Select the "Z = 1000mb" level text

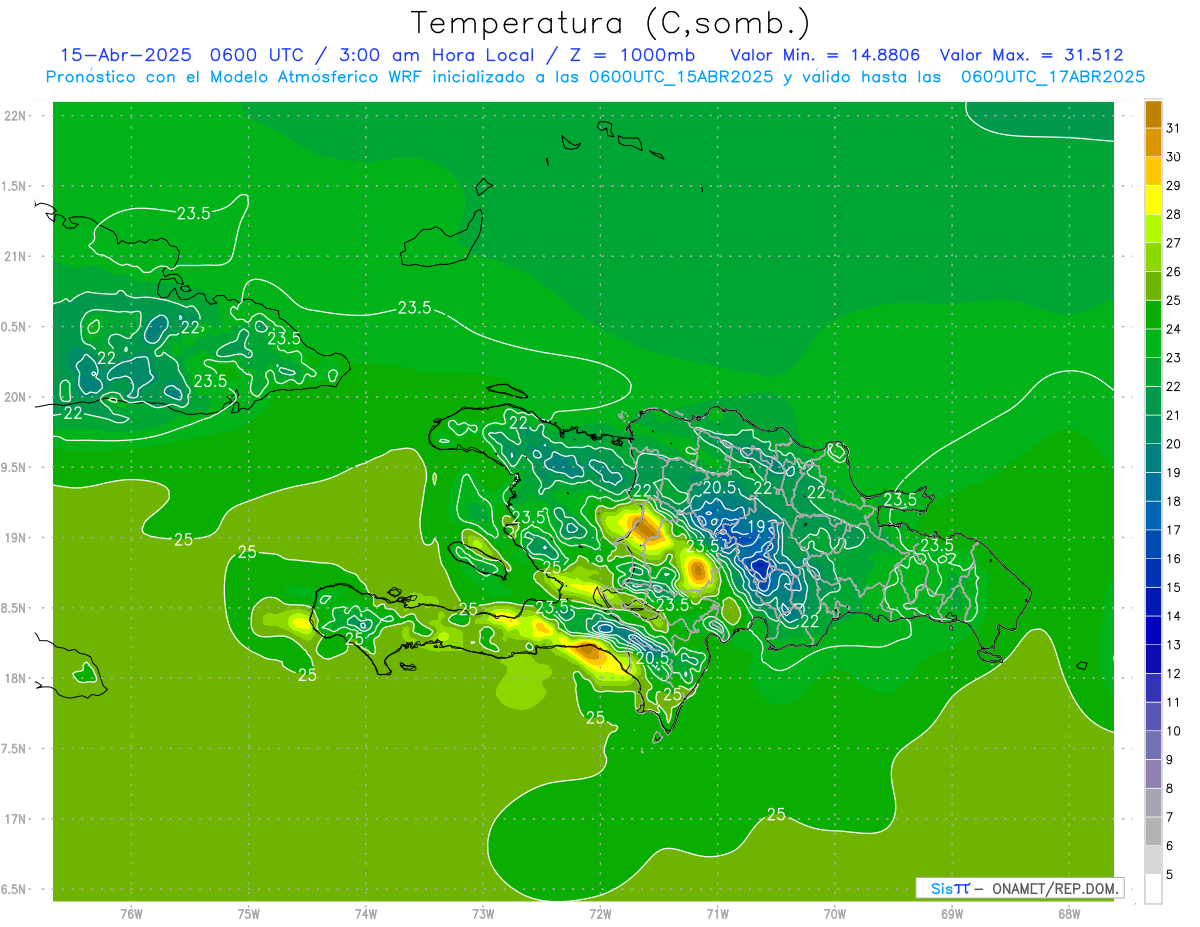pos(634,55)
